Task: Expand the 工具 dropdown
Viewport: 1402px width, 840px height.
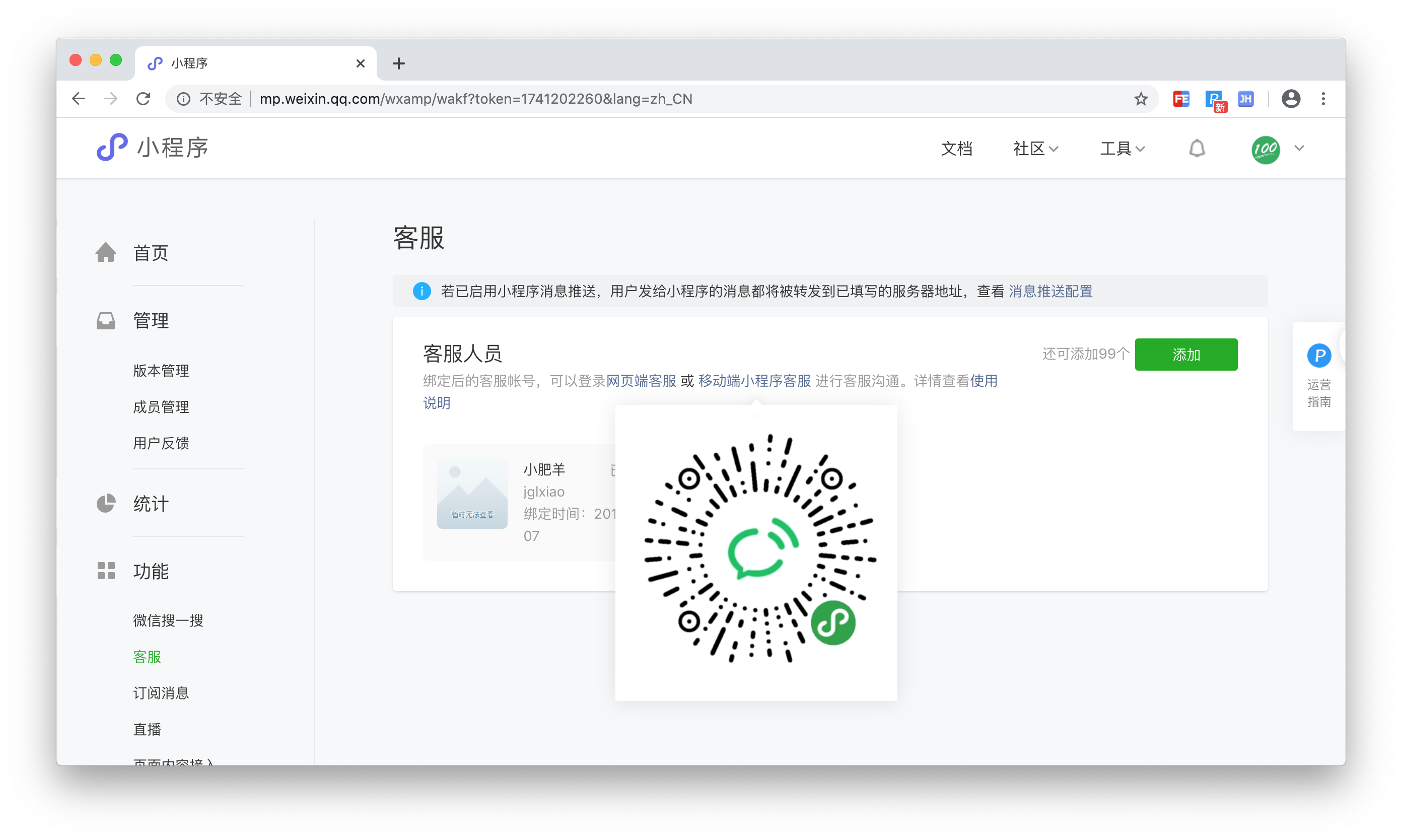Action: 1122,149
